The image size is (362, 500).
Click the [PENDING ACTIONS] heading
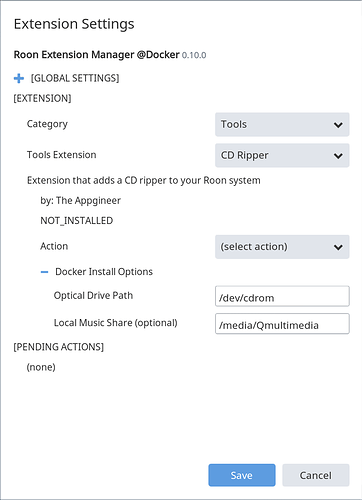tap(59, 347)
